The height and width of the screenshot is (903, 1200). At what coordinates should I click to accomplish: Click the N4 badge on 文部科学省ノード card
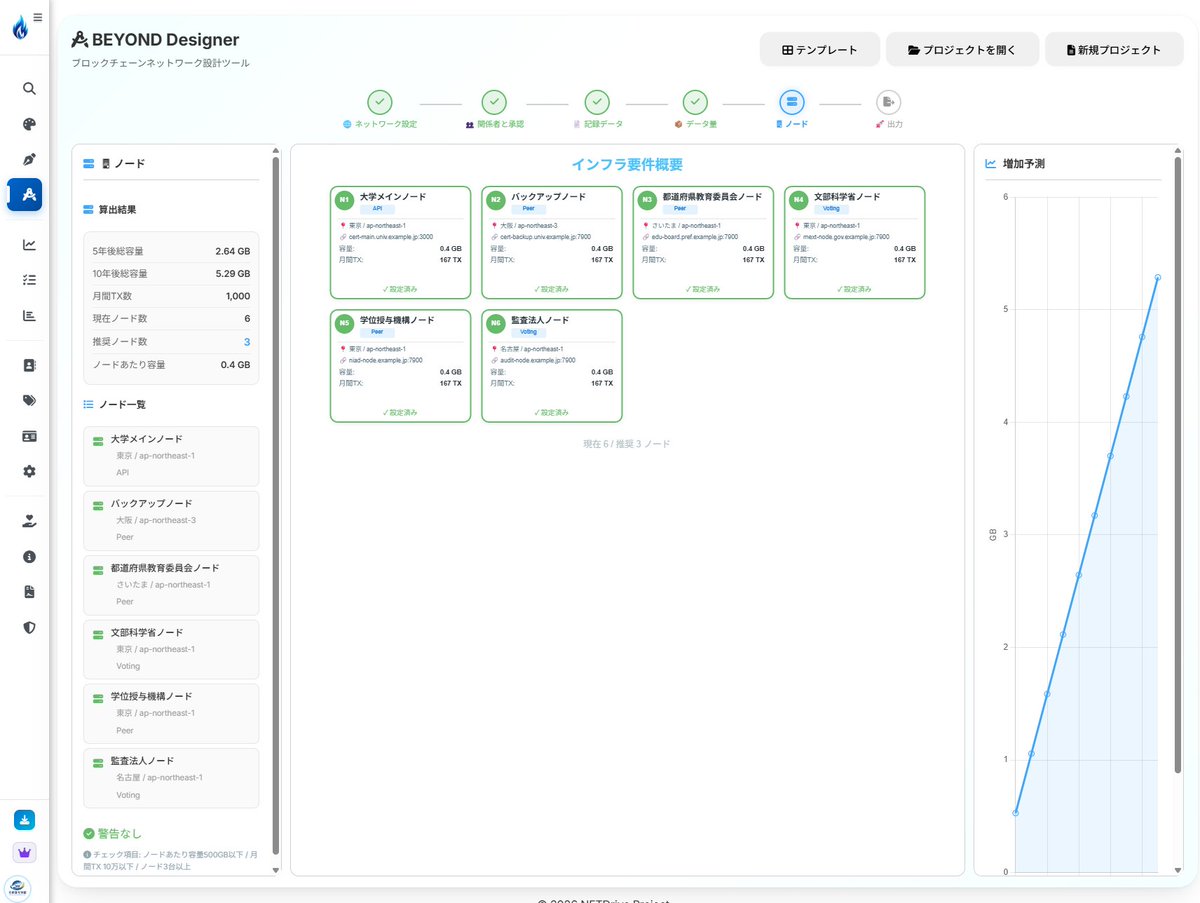(x=799, y=200)
